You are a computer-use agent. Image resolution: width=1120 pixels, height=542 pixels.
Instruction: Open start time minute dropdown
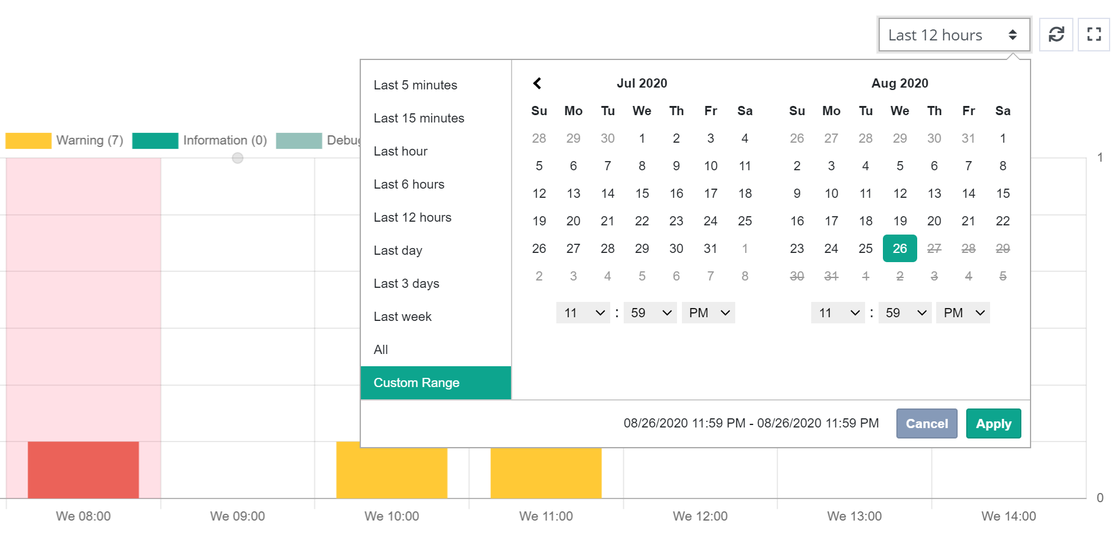point(650,313)
